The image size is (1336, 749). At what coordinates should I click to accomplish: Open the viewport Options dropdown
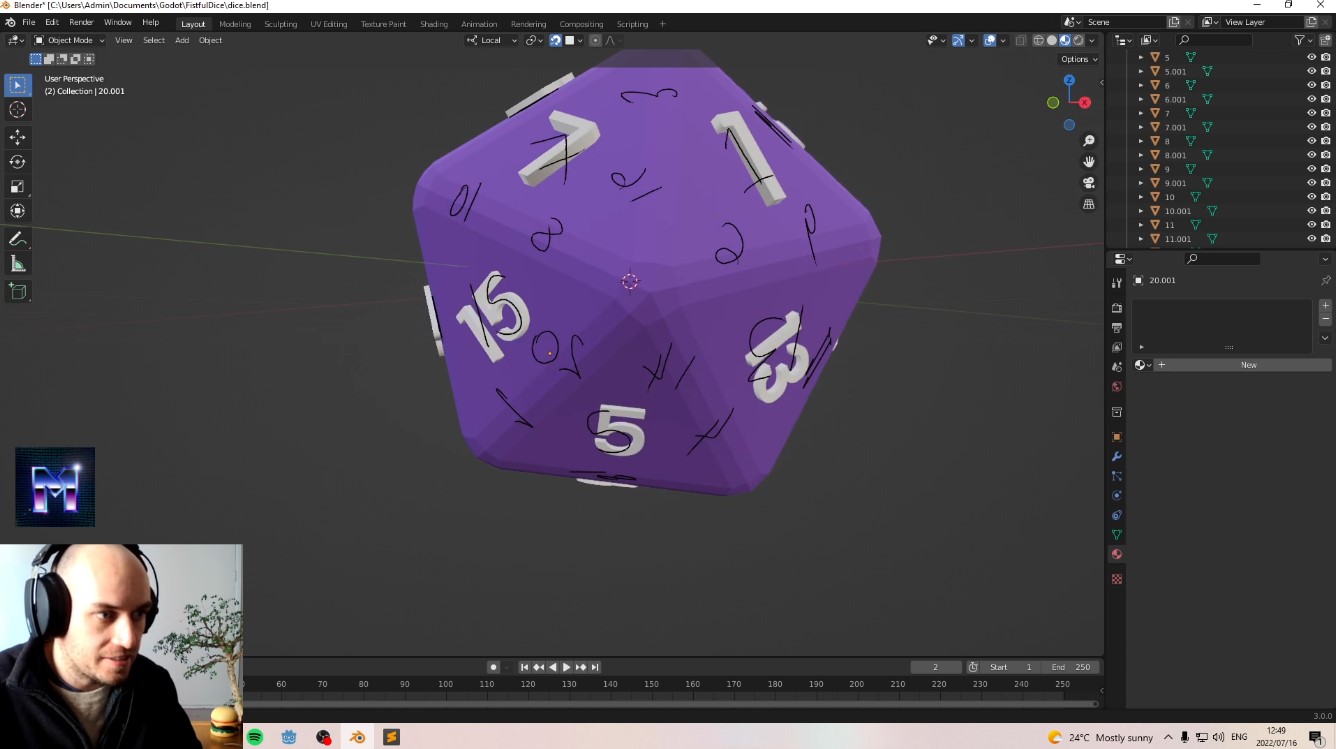(x=1079, y=59)
